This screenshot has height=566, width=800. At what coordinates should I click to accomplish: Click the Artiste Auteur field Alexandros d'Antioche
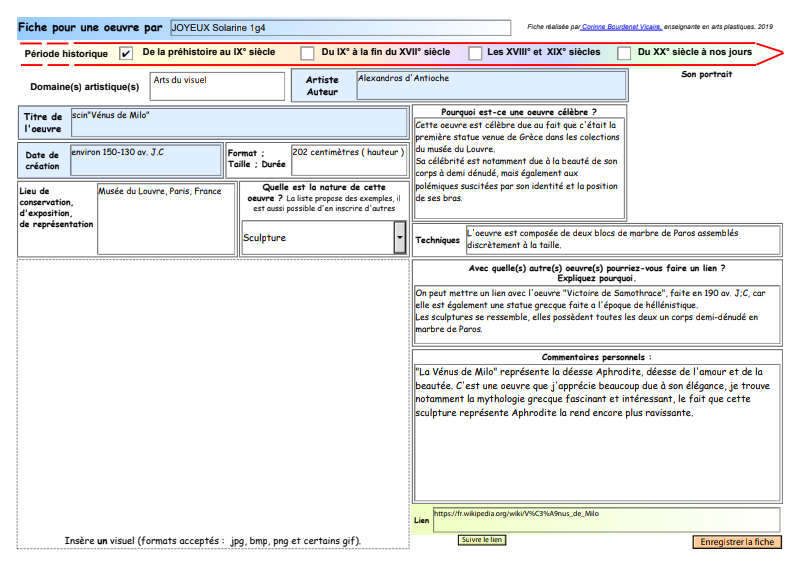tap(491, 86)
